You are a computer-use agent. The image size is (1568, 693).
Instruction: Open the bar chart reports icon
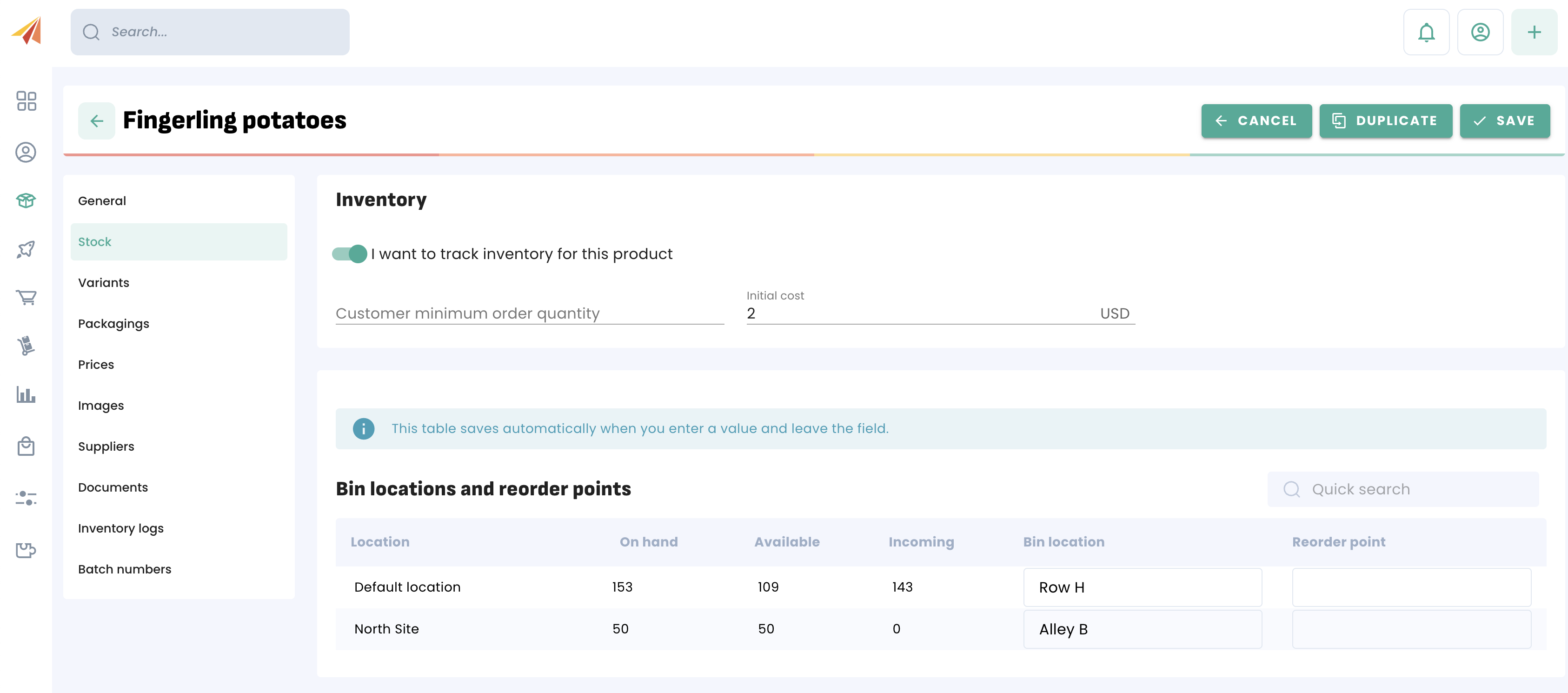26,394
